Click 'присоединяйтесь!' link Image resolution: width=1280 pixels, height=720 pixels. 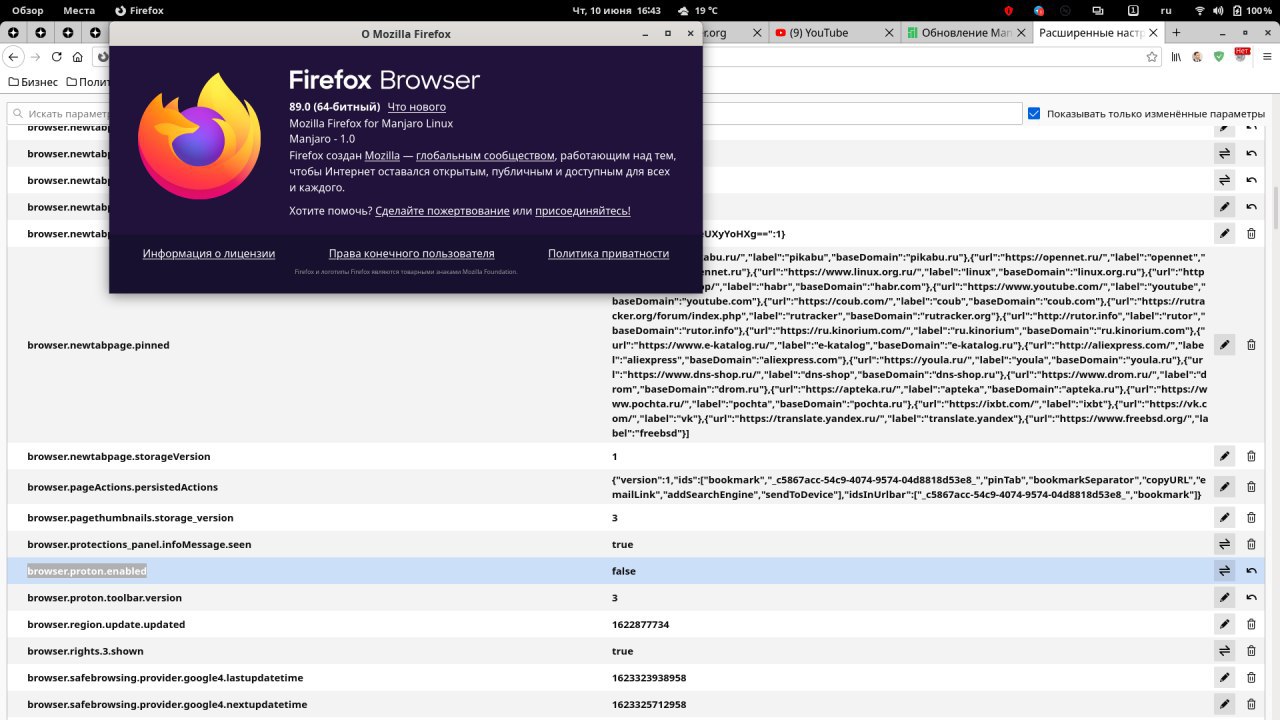coord(583,211)
